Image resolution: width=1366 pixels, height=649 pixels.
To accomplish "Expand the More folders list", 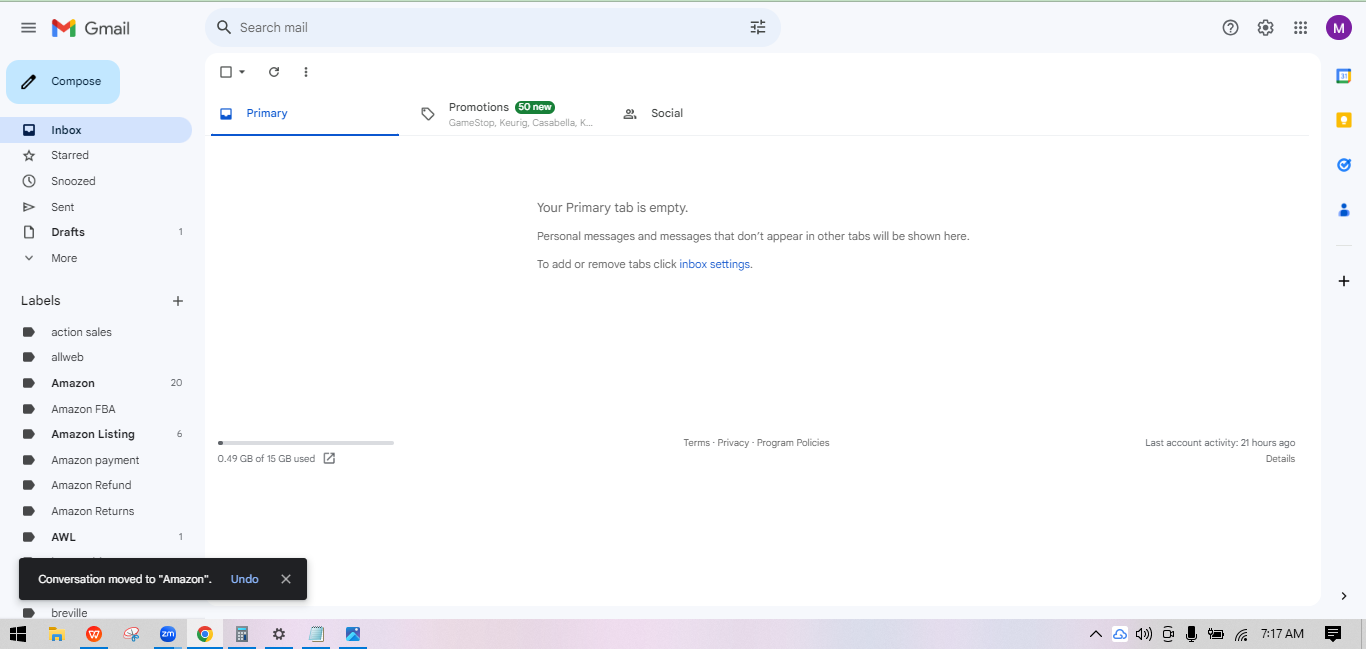I will [96, 258].
